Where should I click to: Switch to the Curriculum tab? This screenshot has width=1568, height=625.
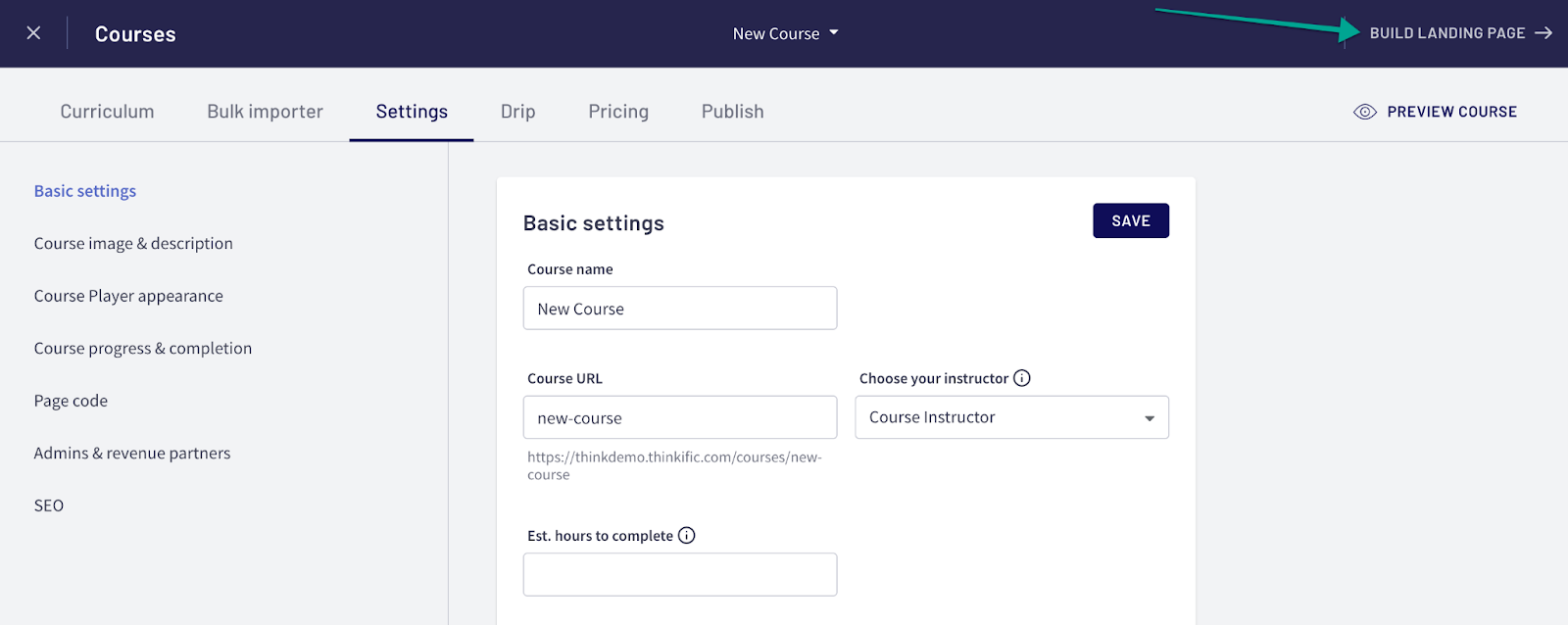(x=107, y=112)
